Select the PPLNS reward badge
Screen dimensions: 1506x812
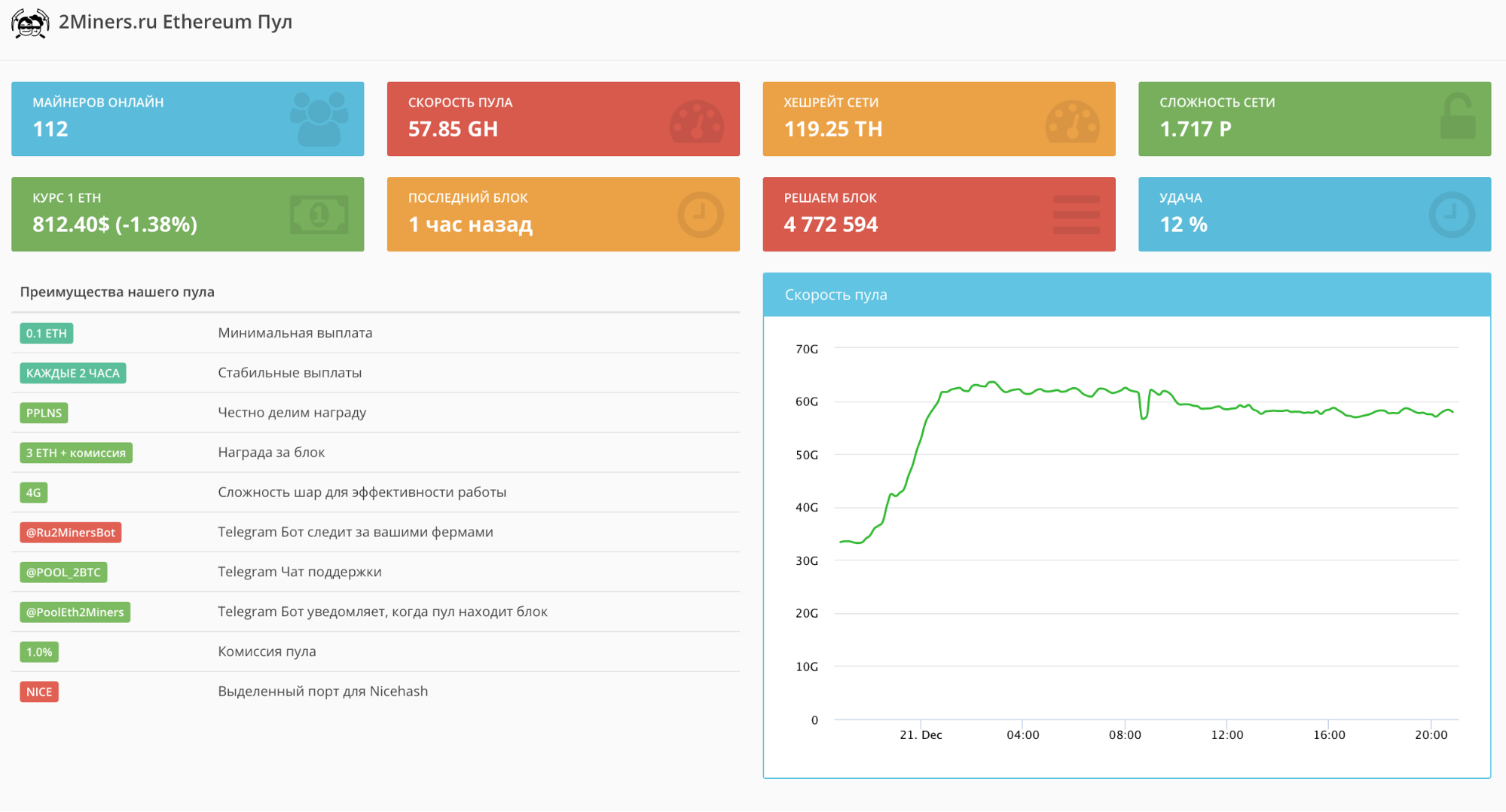tap(44, 413)
